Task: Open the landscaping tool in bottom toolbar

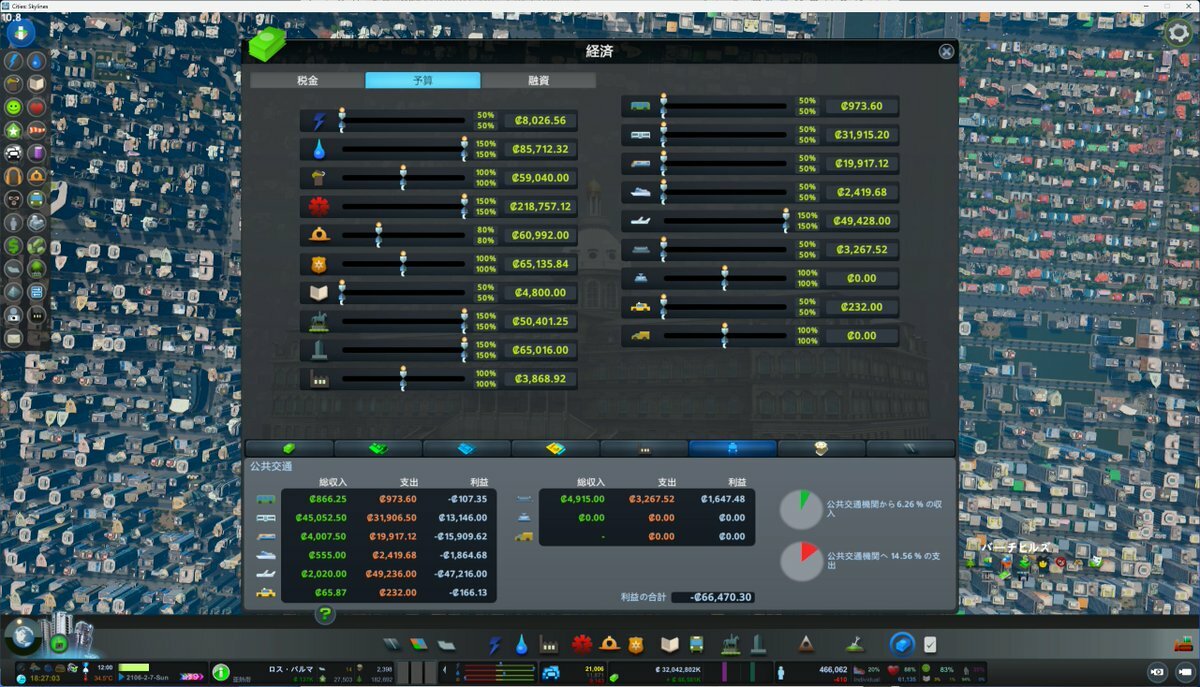Action: tap(854, 644)
